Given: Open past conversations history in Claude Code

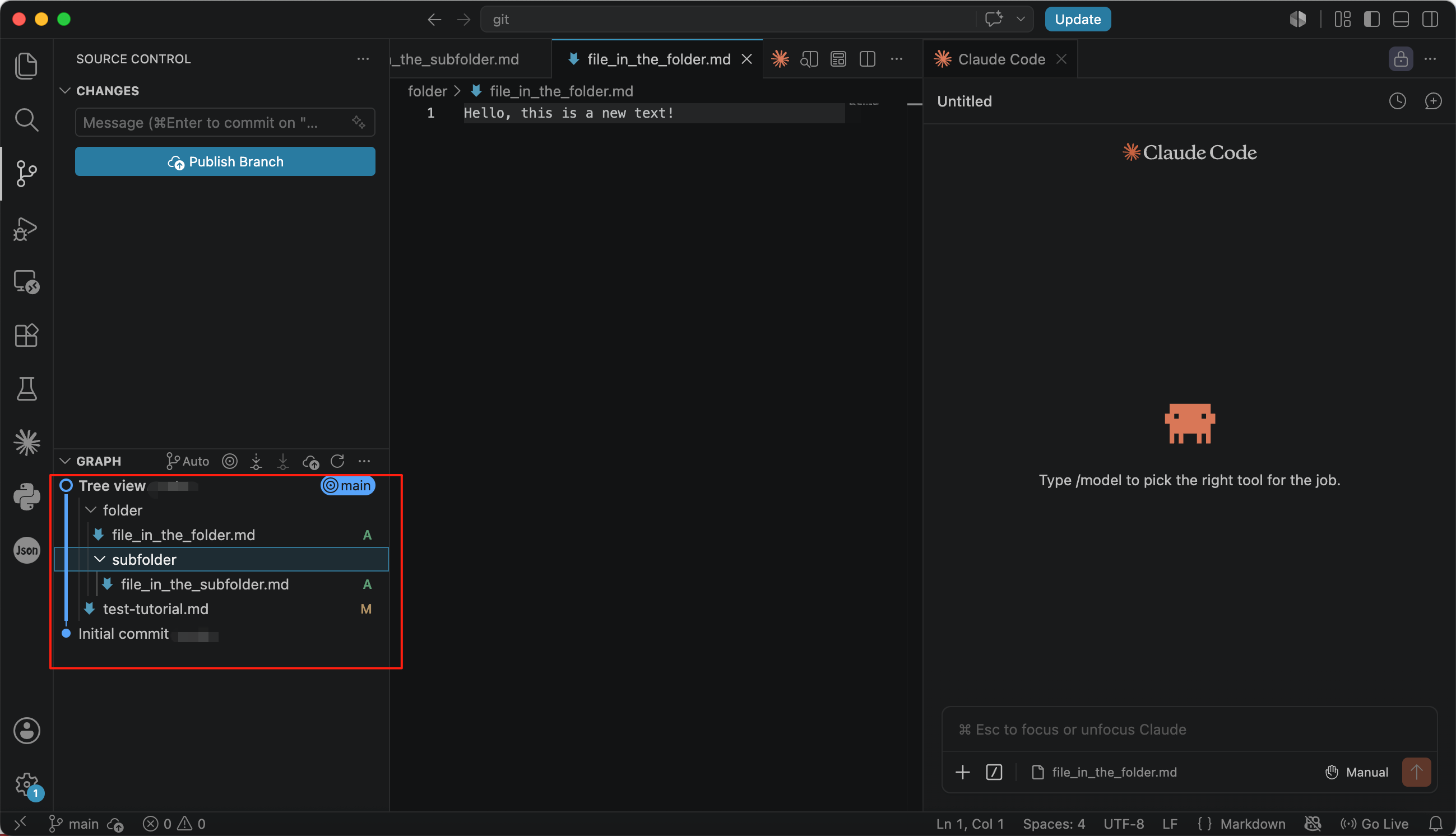Looking at the screenshot, I should coord(1398,101).
